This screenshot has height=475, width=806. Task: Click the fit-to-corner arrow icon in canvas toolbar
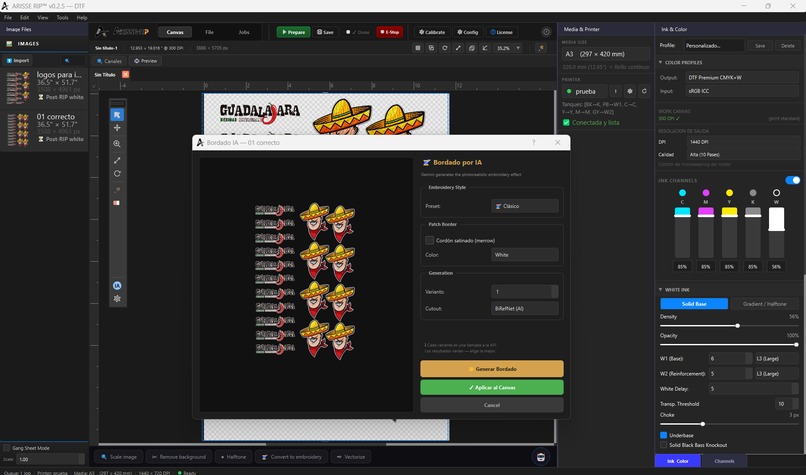coord(485,48)
